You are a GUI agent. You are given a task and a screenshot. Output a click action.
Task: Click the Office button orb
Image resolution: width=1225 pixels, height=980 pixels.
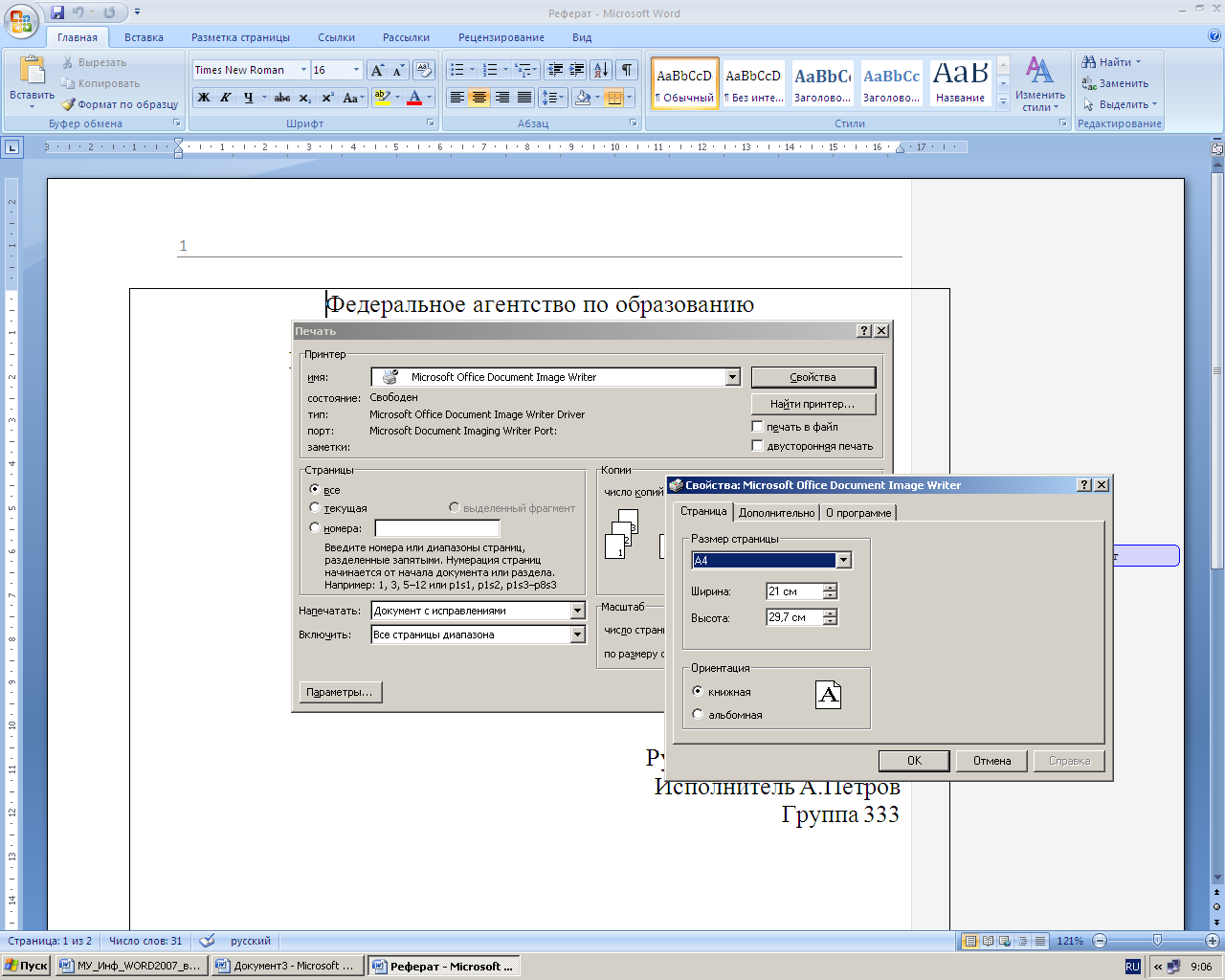click(x=23, y=19)
